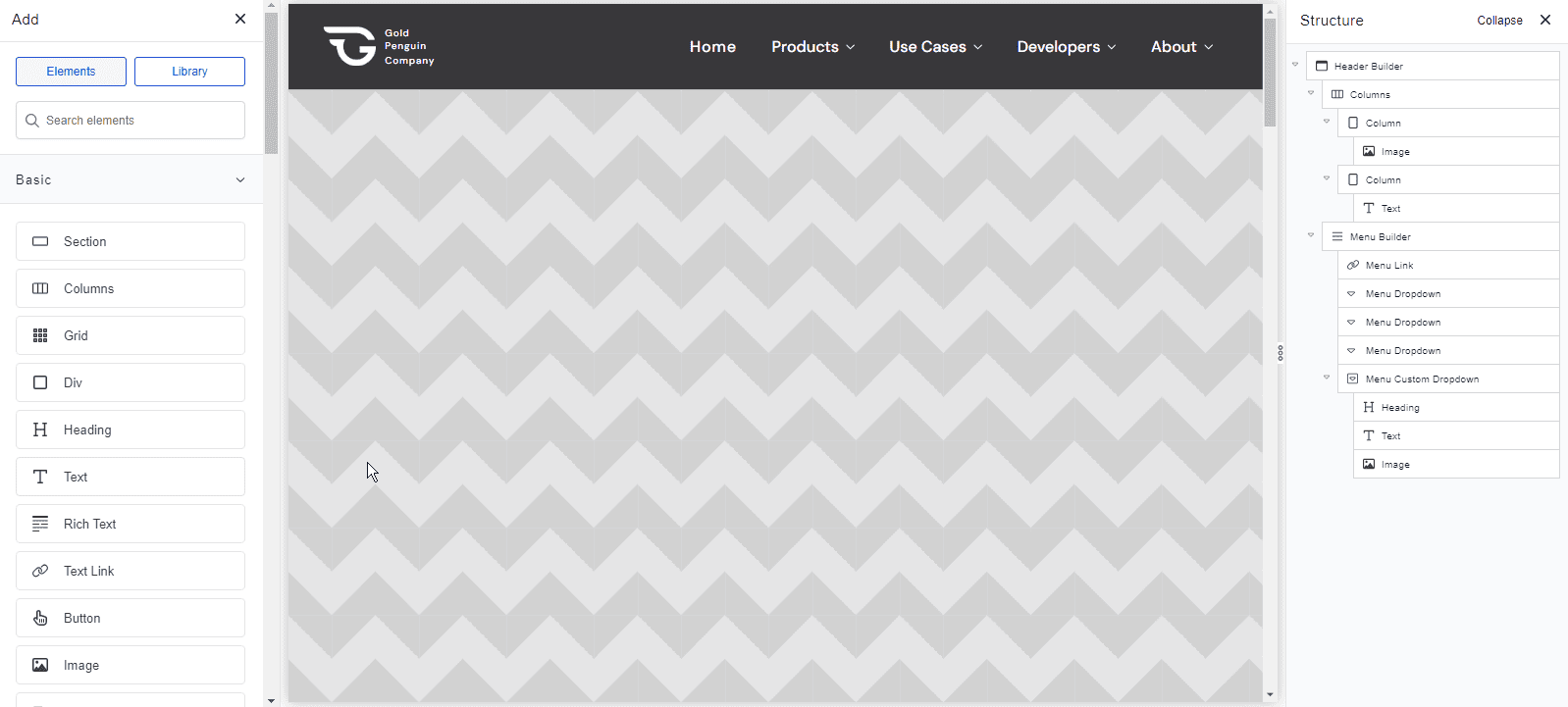1568x707 pixels.
Task: Click the Home menu link
Action: [x=712, y=47]
